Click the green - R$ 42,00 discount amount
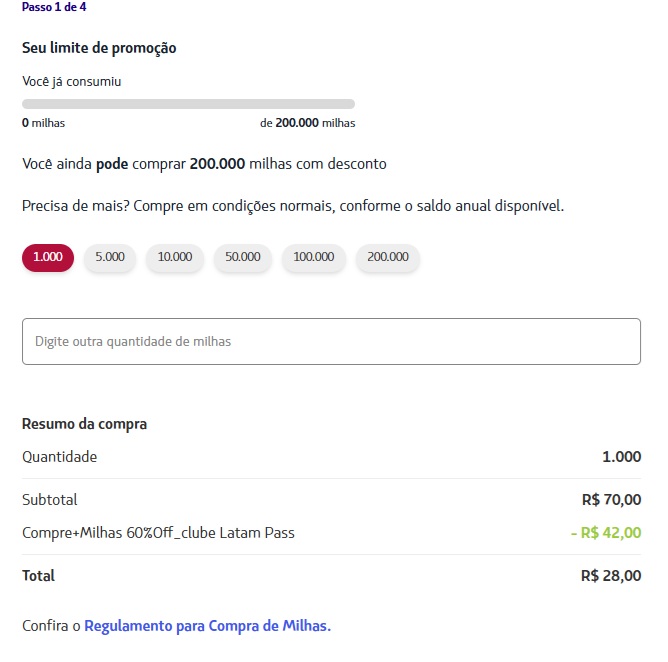The height and width of the screenshot is (662, 668). pyautogui.click(x=606, y=533)
